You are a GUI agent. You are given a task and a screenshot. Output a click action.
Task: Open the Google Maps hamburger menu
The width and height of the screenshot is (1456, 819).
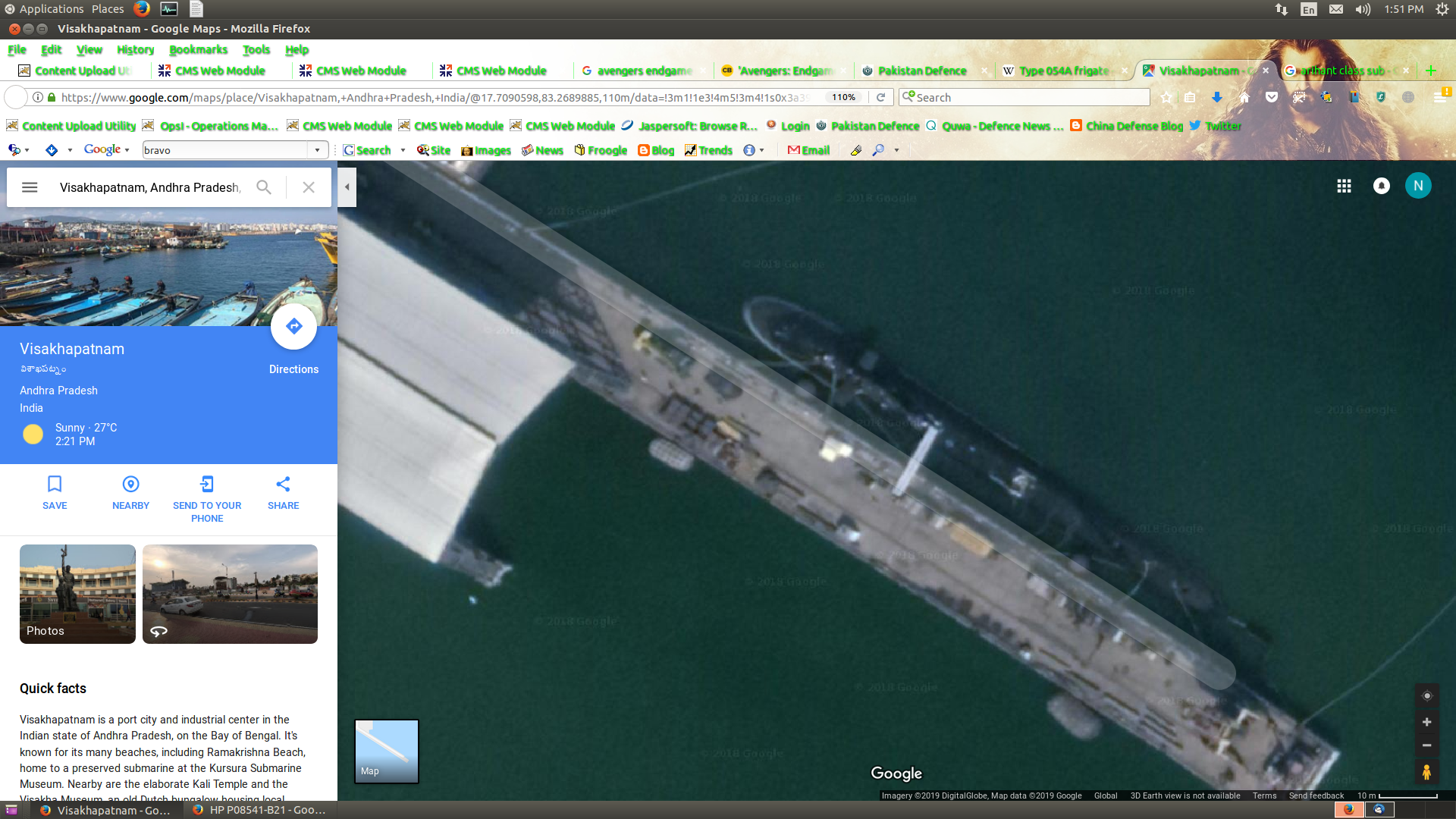click(x=30, y=187)
